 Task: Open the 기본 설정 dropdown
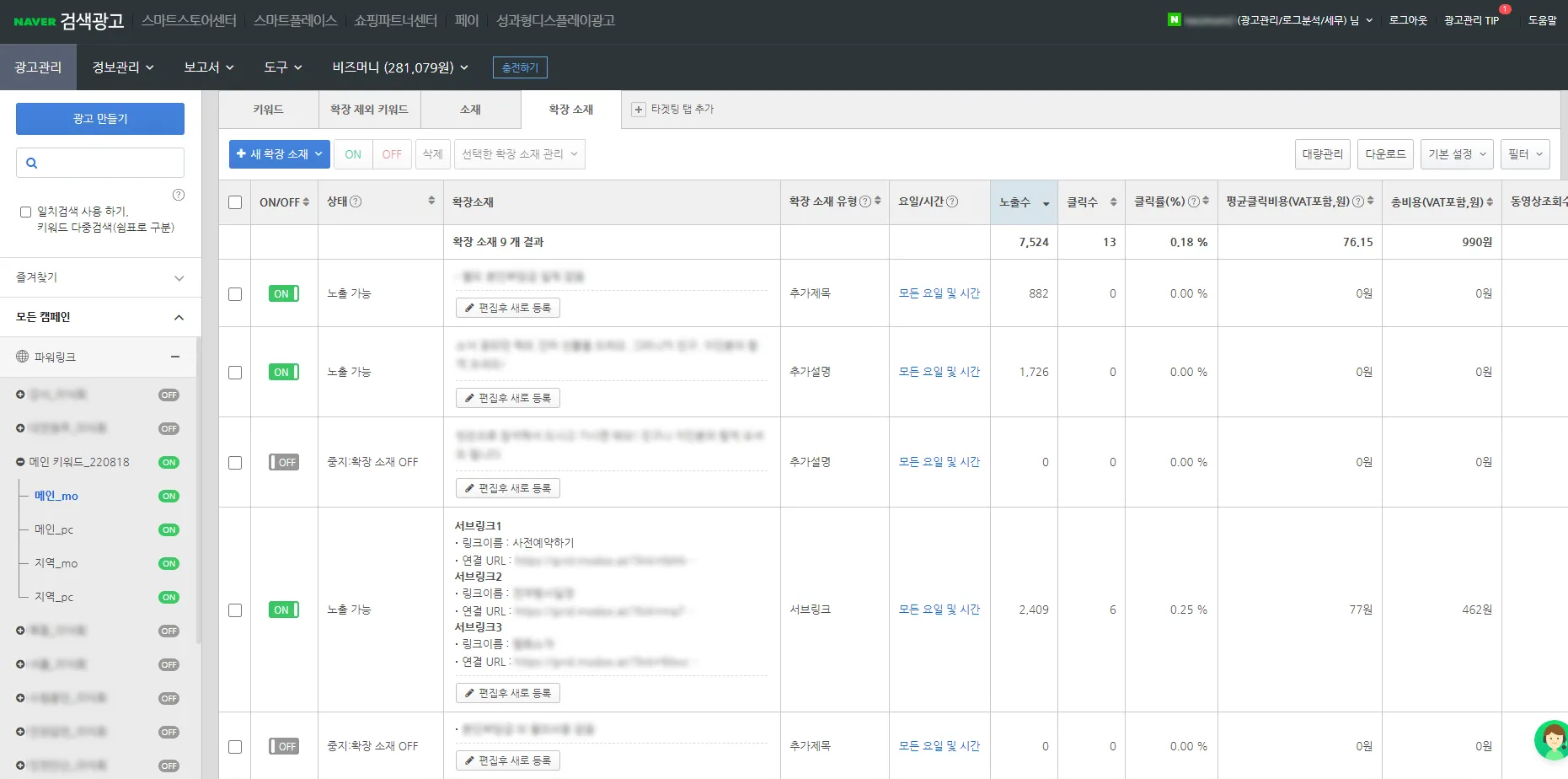(x=1457, y=154)
